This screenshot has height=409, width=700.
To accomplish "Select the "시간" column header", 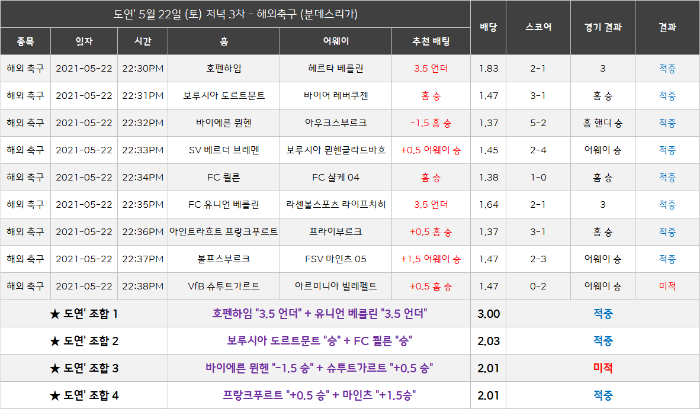I will pyautogui.click(x=143, y=42).
